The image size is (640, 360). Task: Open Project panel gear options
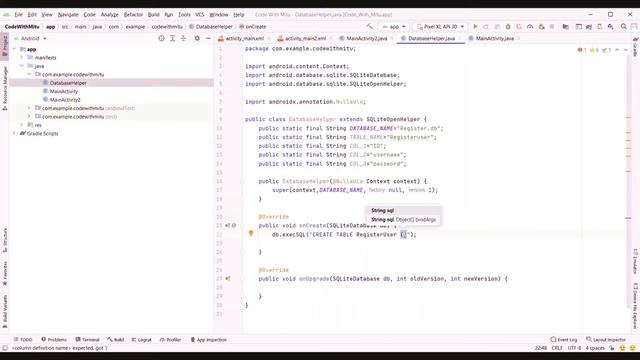coord(197,38)
